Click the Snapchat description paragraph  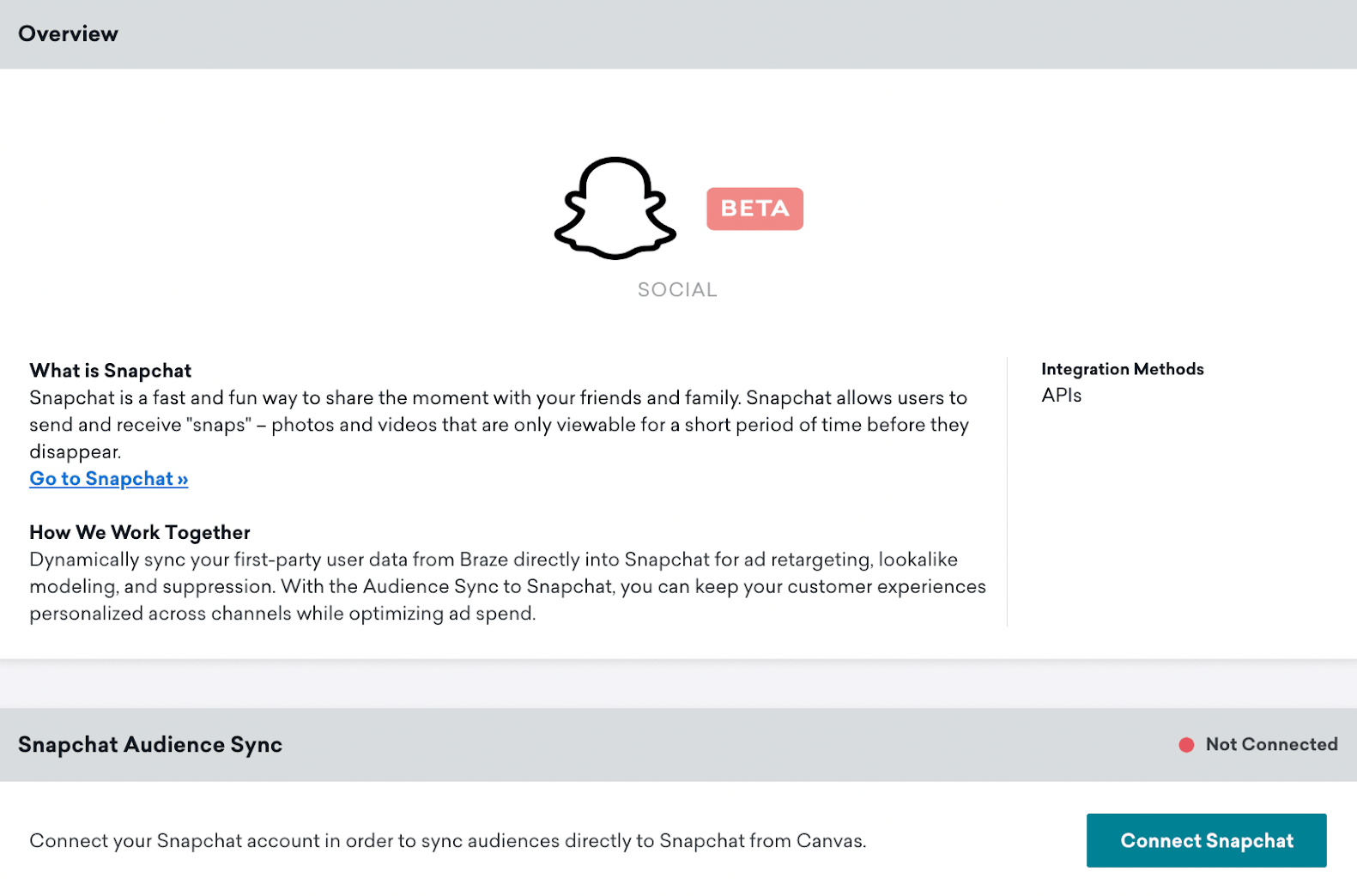(498, 424)
